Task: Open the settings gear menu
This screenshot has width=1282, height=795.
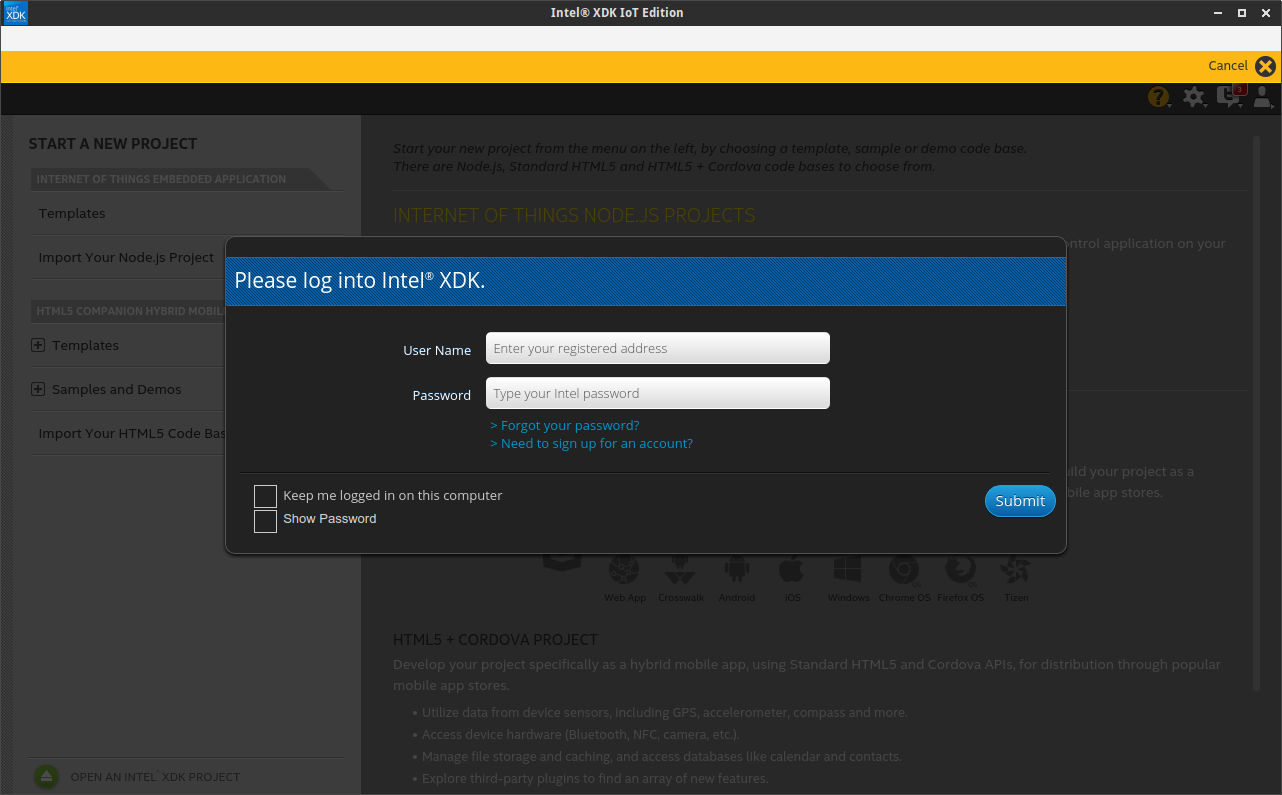Action: (x=1193, y=97)
